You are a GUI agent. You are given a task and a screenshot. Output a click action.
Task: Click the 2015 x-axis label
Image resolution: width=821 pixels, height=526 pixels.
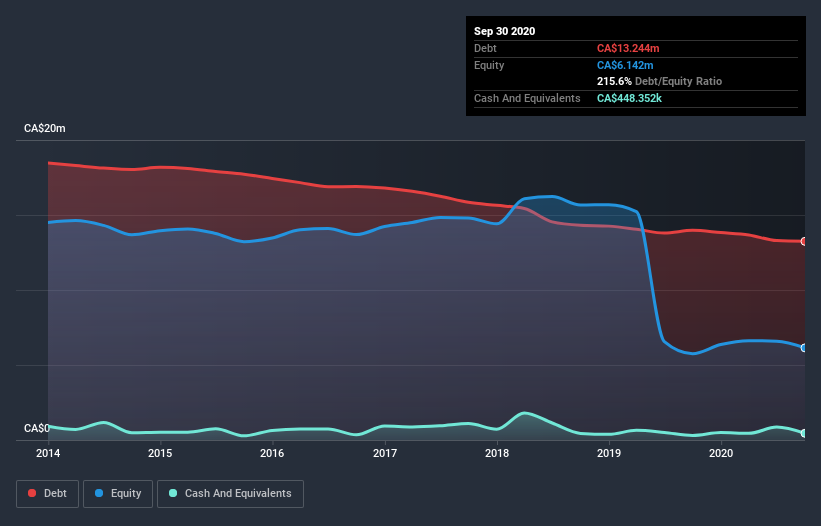click(x=160, y=453)
